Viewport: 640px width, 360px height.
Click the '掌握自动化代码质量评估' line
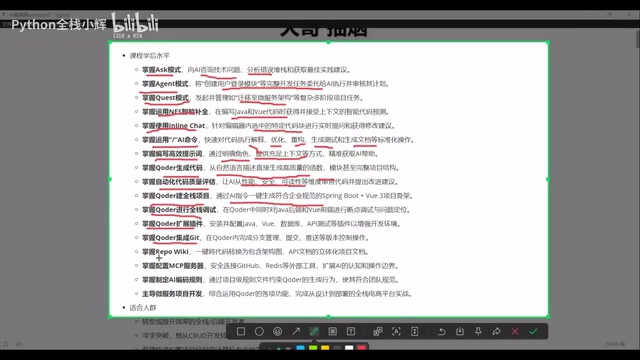click(x=270, y=182)
